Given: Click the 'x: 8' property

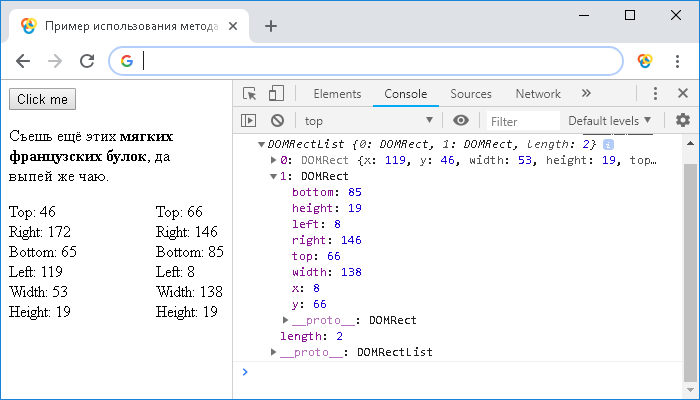Looking at the screenshot, I should (x=306, y=288).
